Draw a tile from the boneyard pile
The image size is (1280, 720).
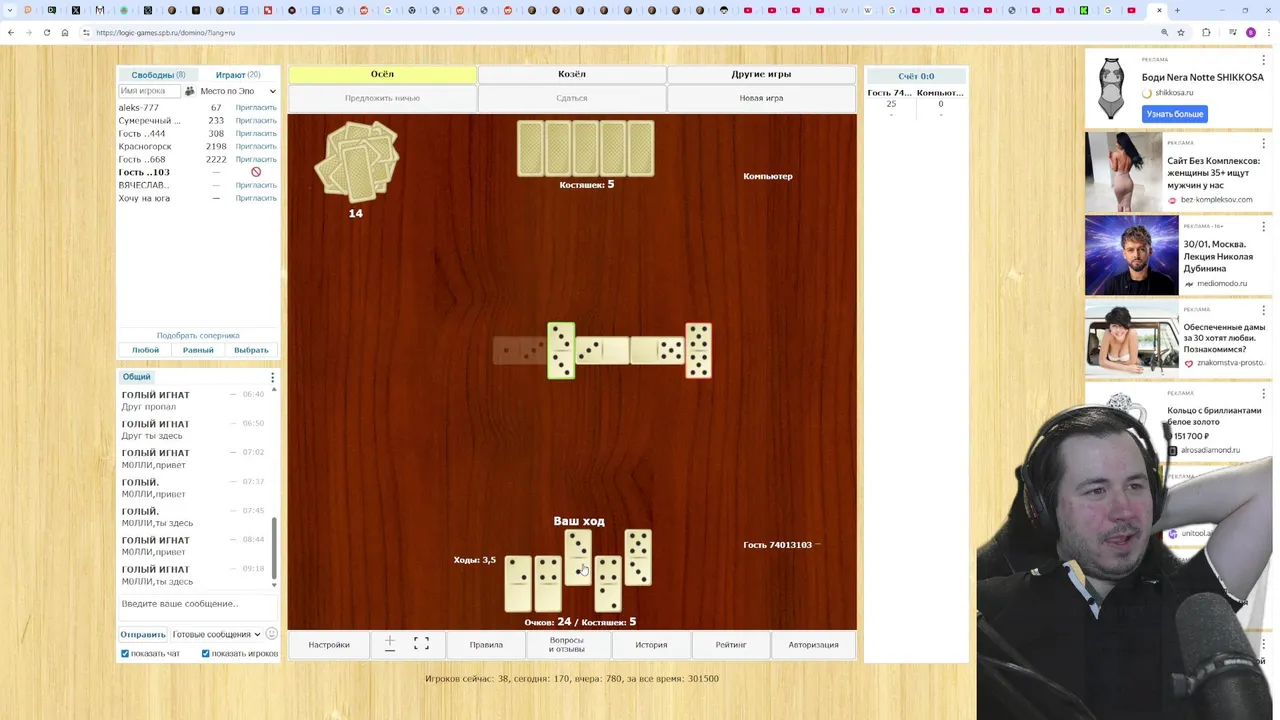(357, 161)
